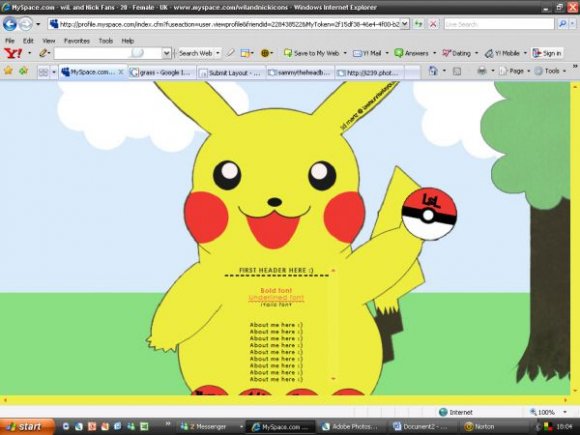Viewport: 580px width, 435px height.
Task: Run Live Search with the magnifier icon
Action: tap(562, 24)
